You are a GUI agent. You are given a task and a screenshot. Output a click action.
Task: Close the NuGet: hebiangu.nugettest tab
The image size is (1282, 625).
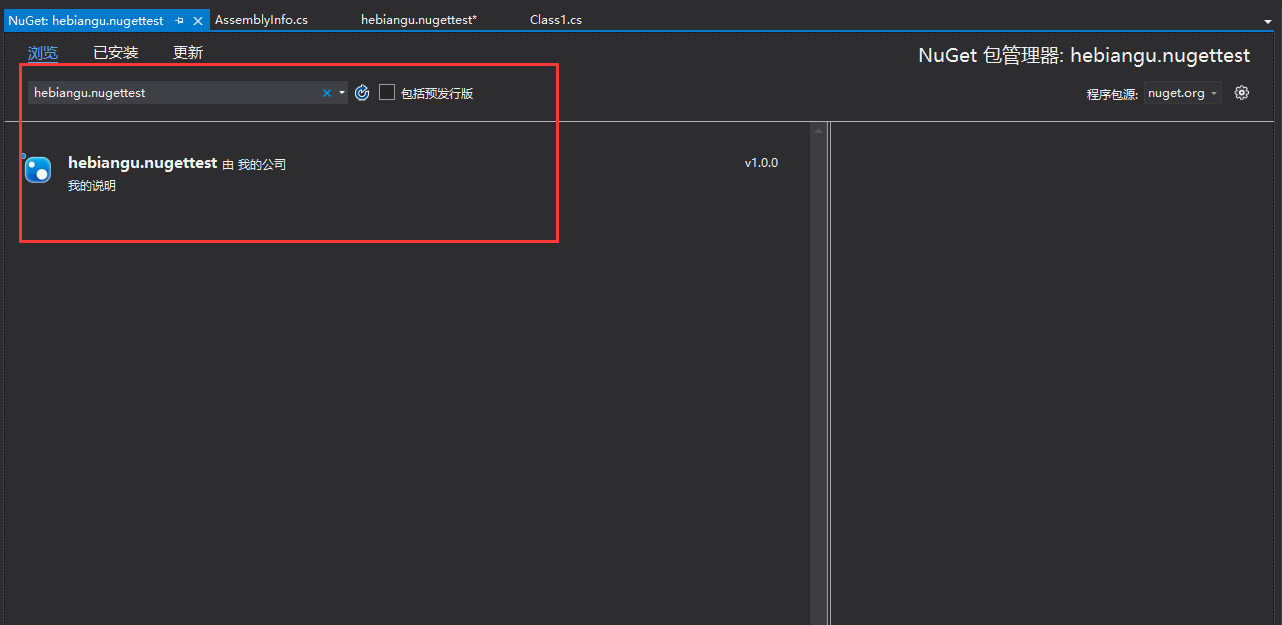(x=198, y=21)
